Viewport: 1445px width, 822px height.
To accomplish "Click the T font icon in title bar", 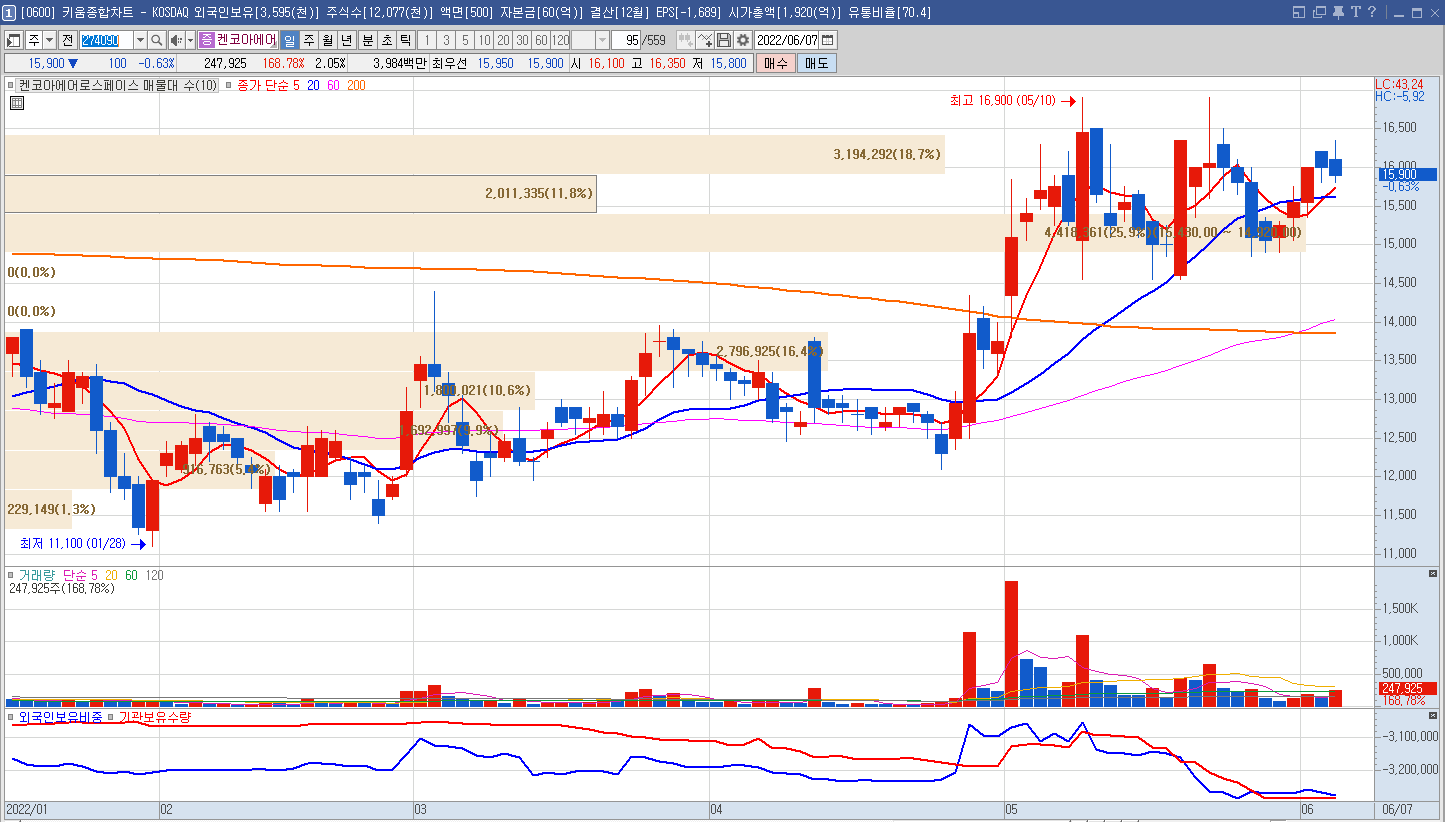I will pos(1356,12).
